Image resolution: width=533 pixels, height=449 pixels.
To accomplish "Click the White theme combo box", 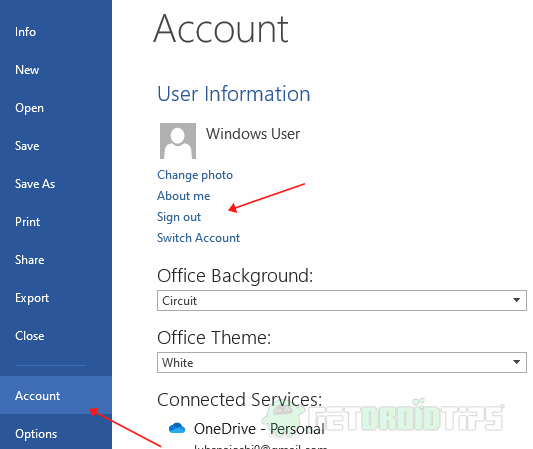I will tap(342, 363).
